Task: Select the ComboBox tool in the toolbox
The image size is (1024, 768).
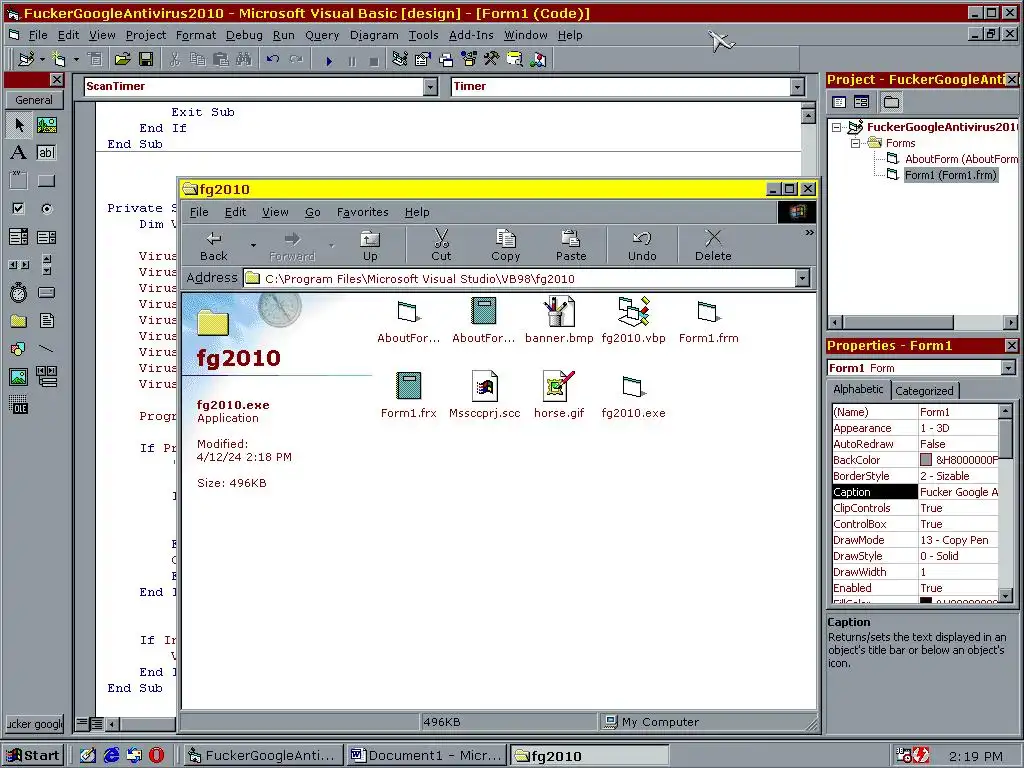Action: [19, 236]
